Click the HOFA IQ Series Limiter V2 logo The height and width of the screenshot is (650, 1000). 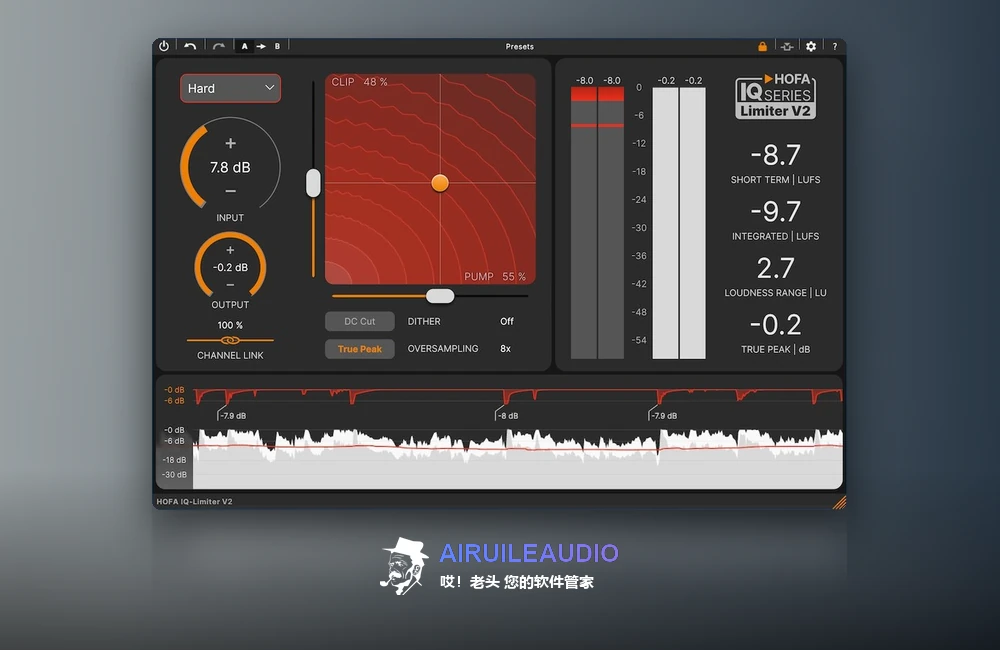[776, 96]
